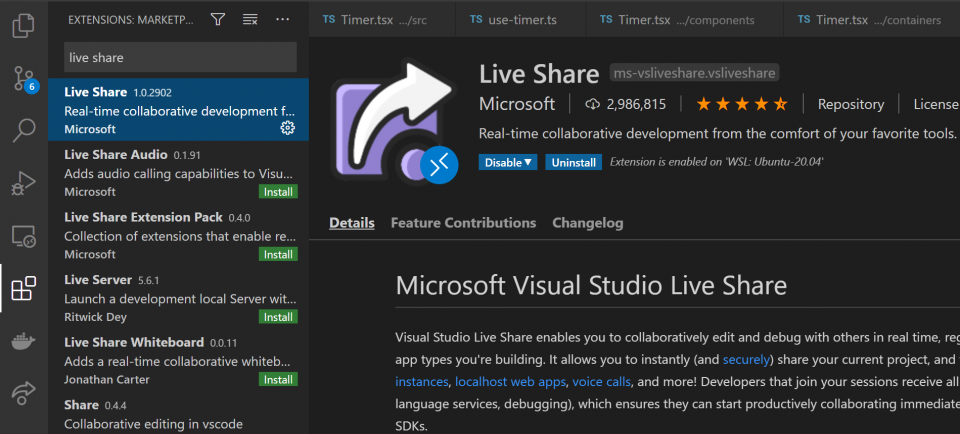The width and height of the screenshot is (960, 434).
Task: Click the Microsoft Visual Studio Live Share heading
Action: click(x=591, y=286)
